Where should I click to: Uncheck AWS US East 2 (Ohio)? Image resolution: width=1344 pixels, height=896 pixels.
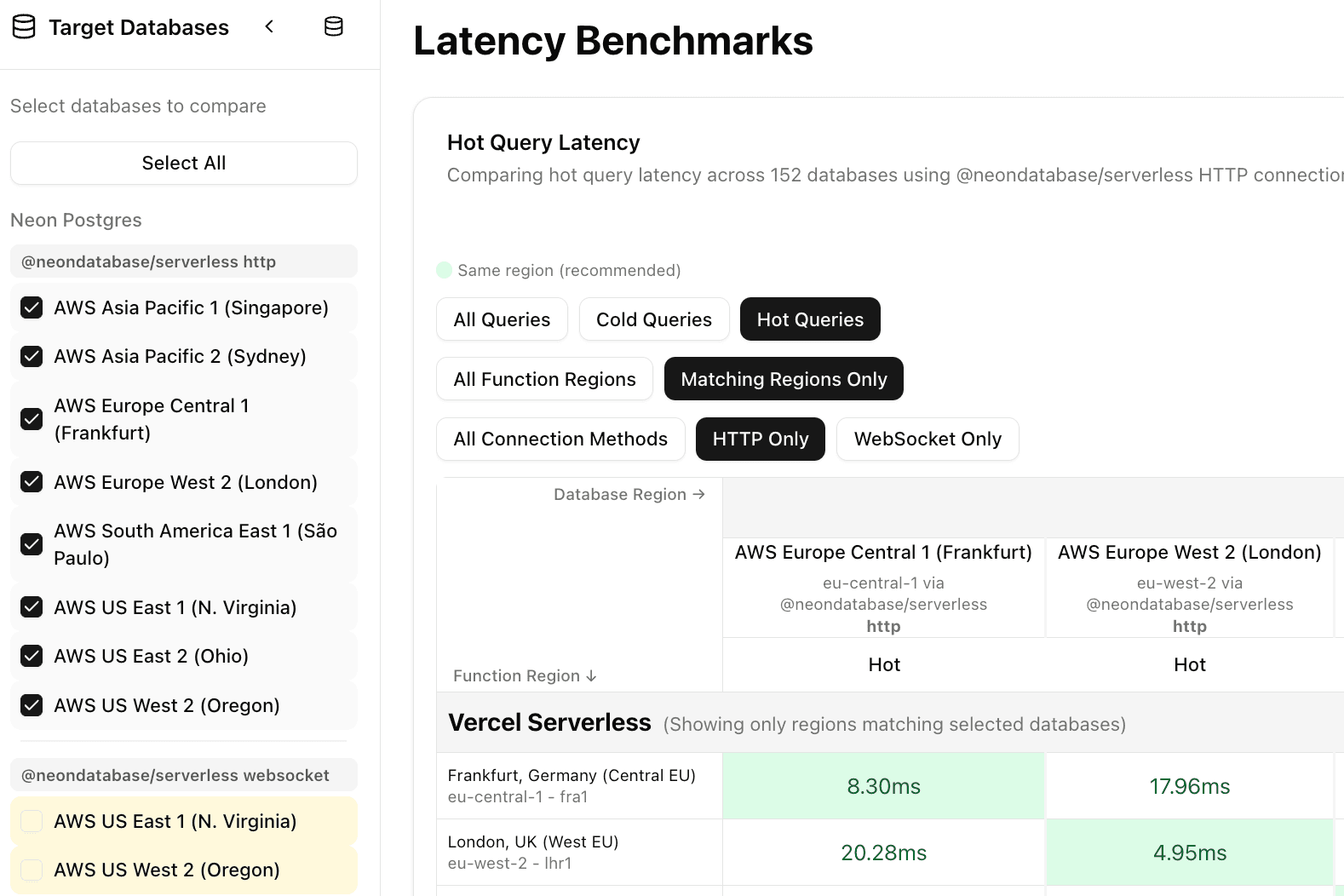32,656
